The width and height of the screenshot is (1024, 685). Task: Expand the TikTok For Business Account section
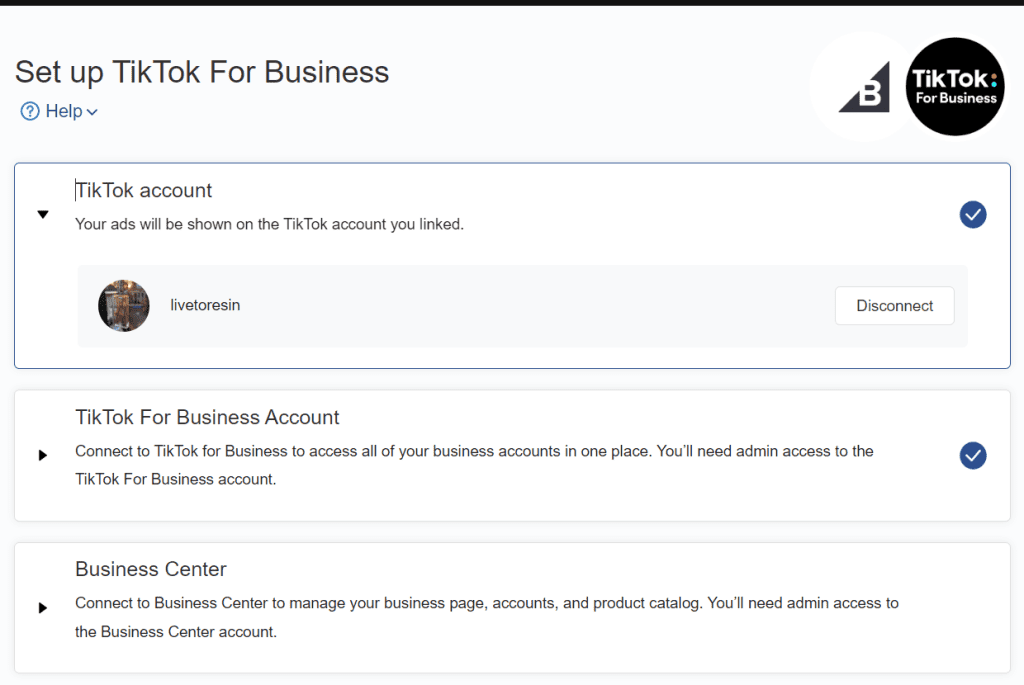[x=43, y=455]
